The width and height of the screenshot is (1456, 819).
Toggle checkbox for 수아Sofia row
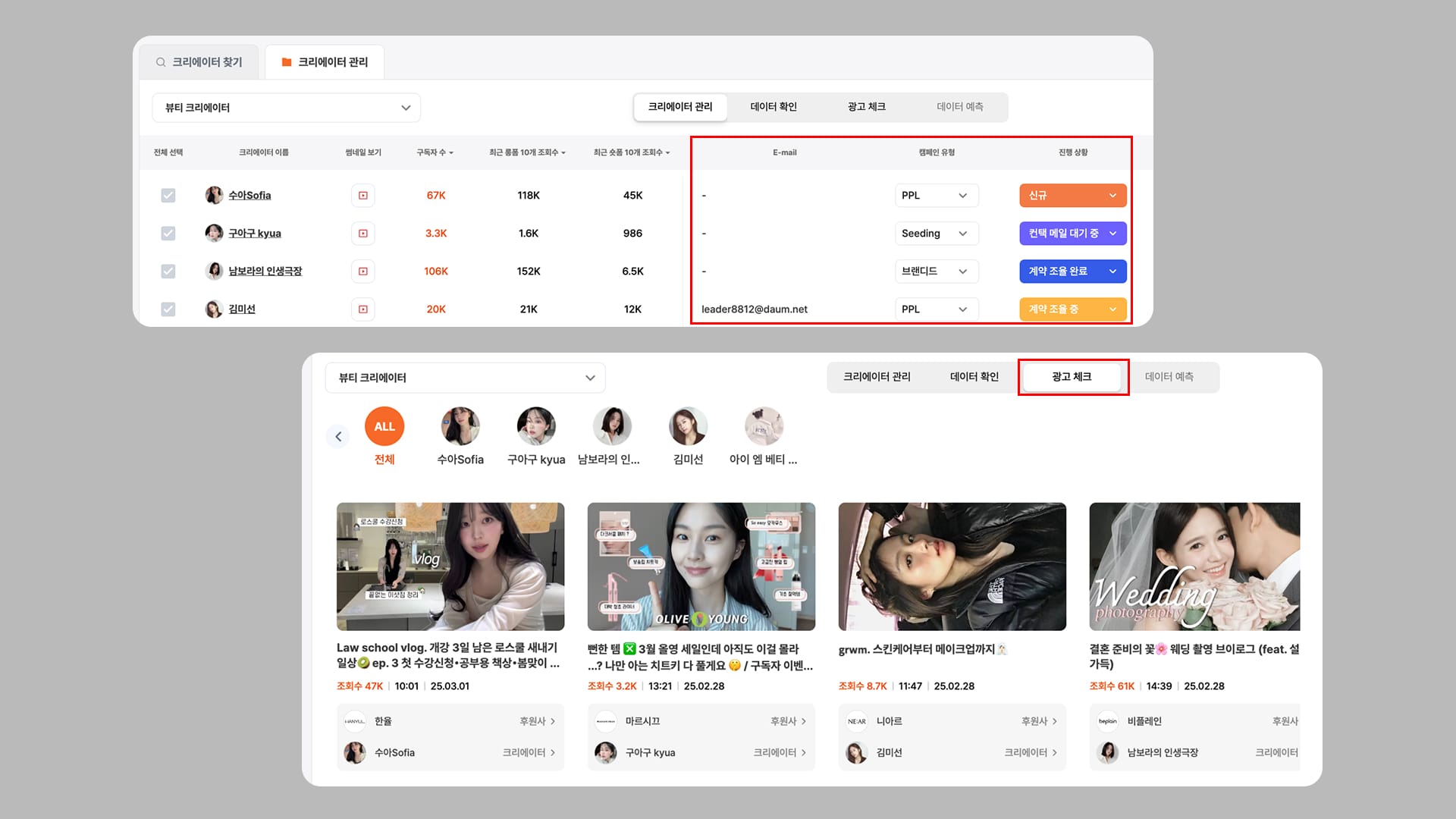tap(168, 196)
